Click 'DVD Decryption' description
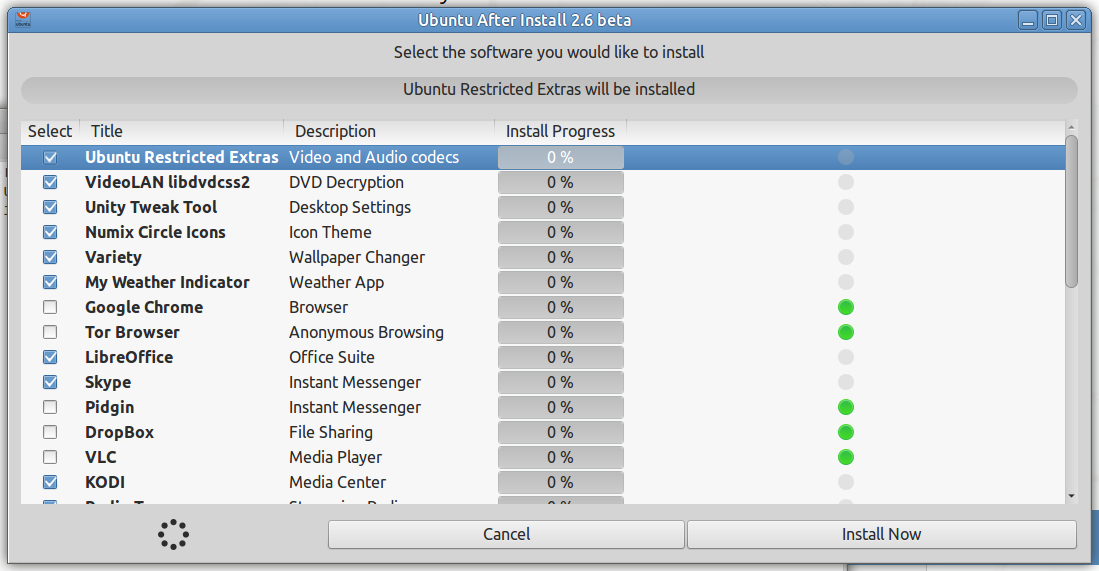 tap(346, 182)
